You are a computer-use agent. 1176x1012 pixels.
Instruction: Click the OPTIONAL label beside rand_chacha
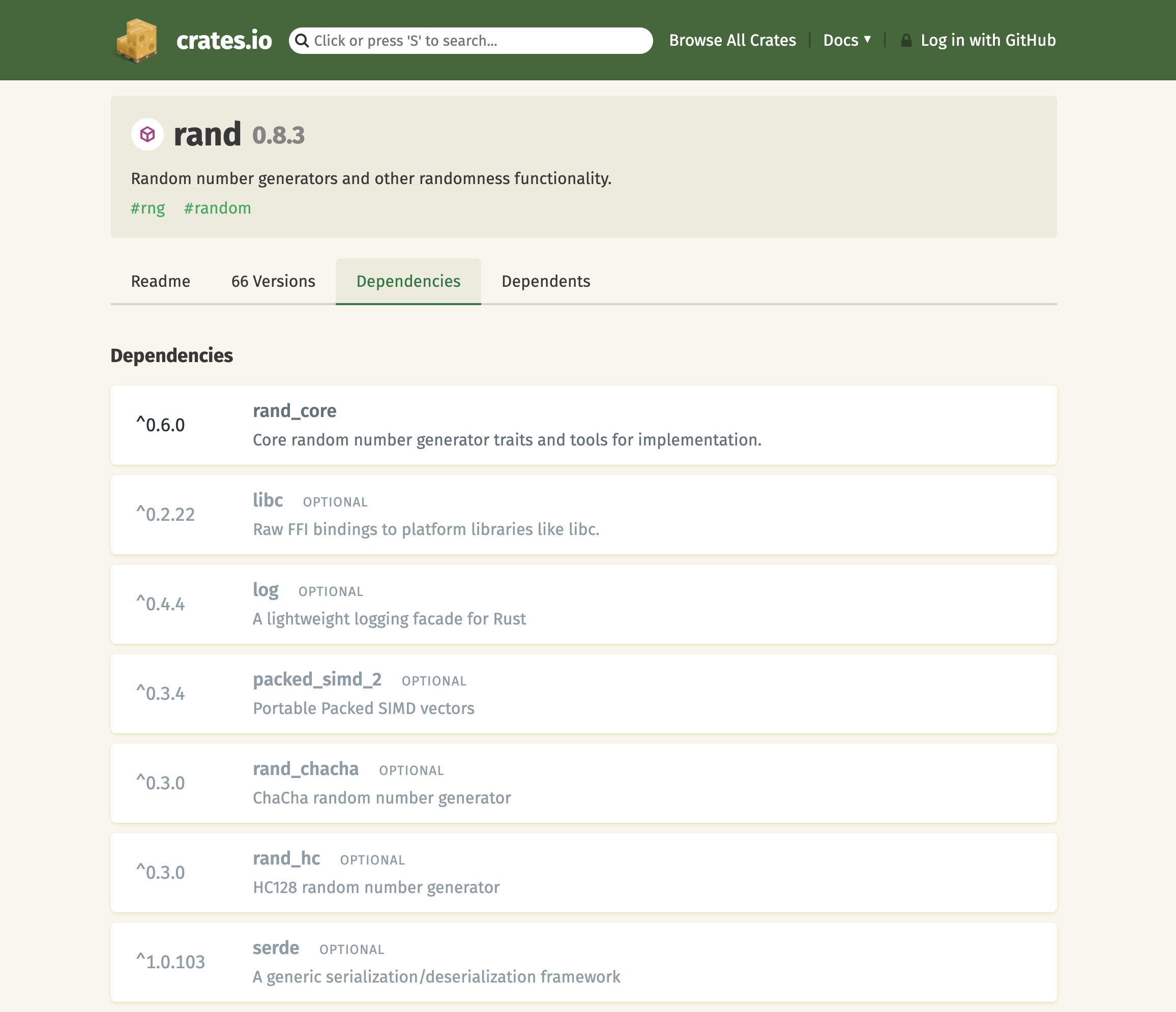tap(411, 771)
